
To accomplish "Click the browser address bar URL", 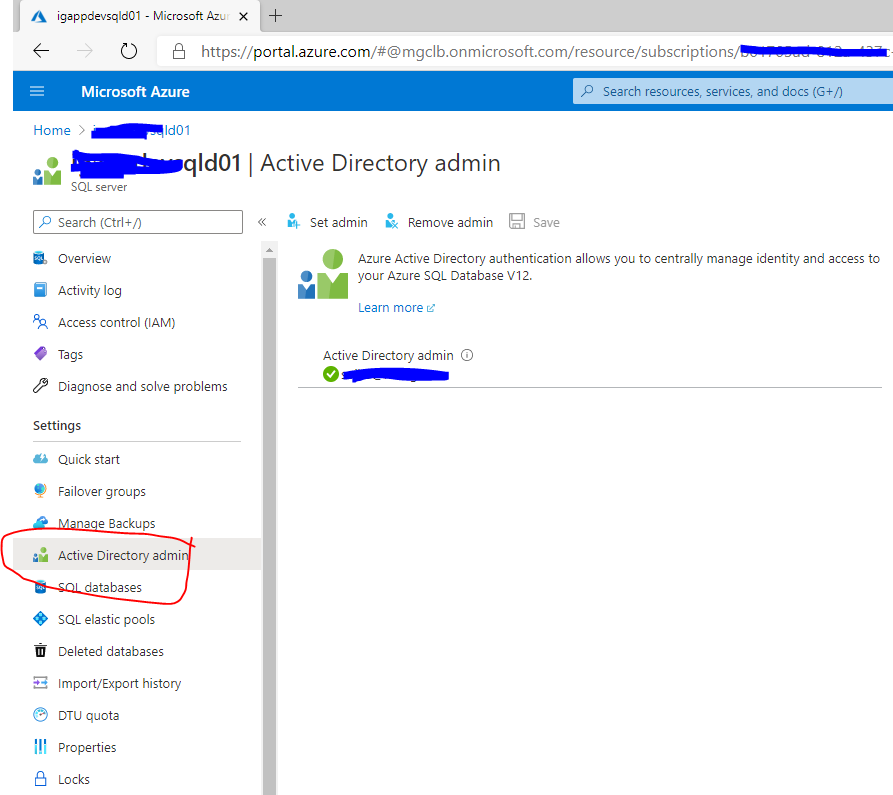I will click(544, 52).
